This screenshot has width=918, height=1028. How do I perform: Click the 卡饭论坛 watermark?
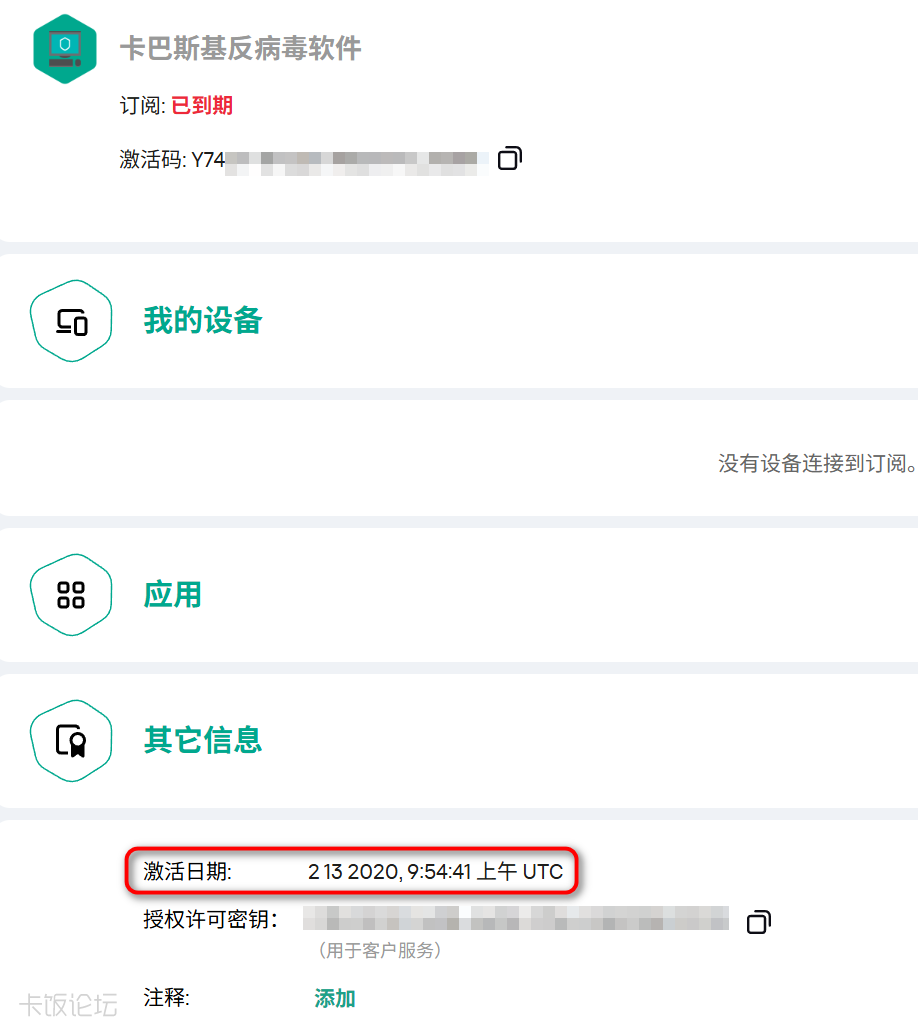click(x=68, y=1004)
